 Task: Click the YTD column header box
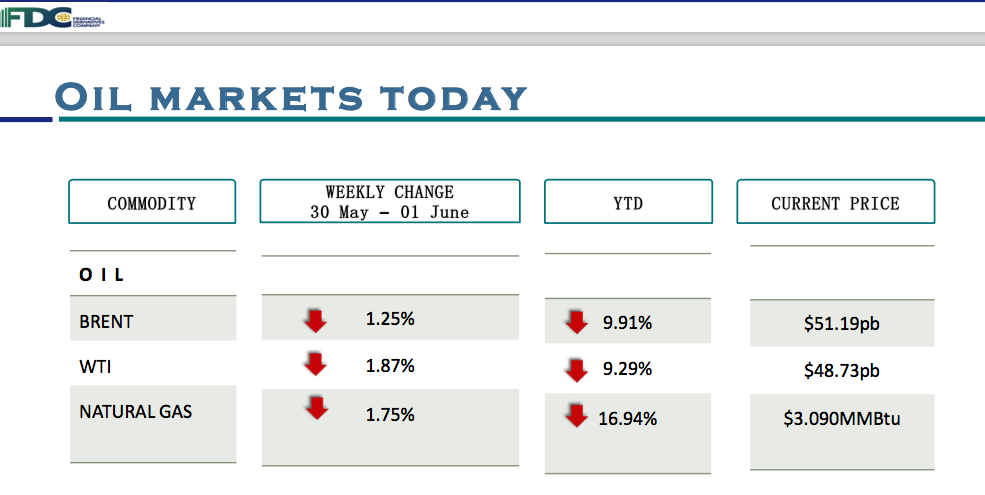pyautogui.click(x=628, y=202)
